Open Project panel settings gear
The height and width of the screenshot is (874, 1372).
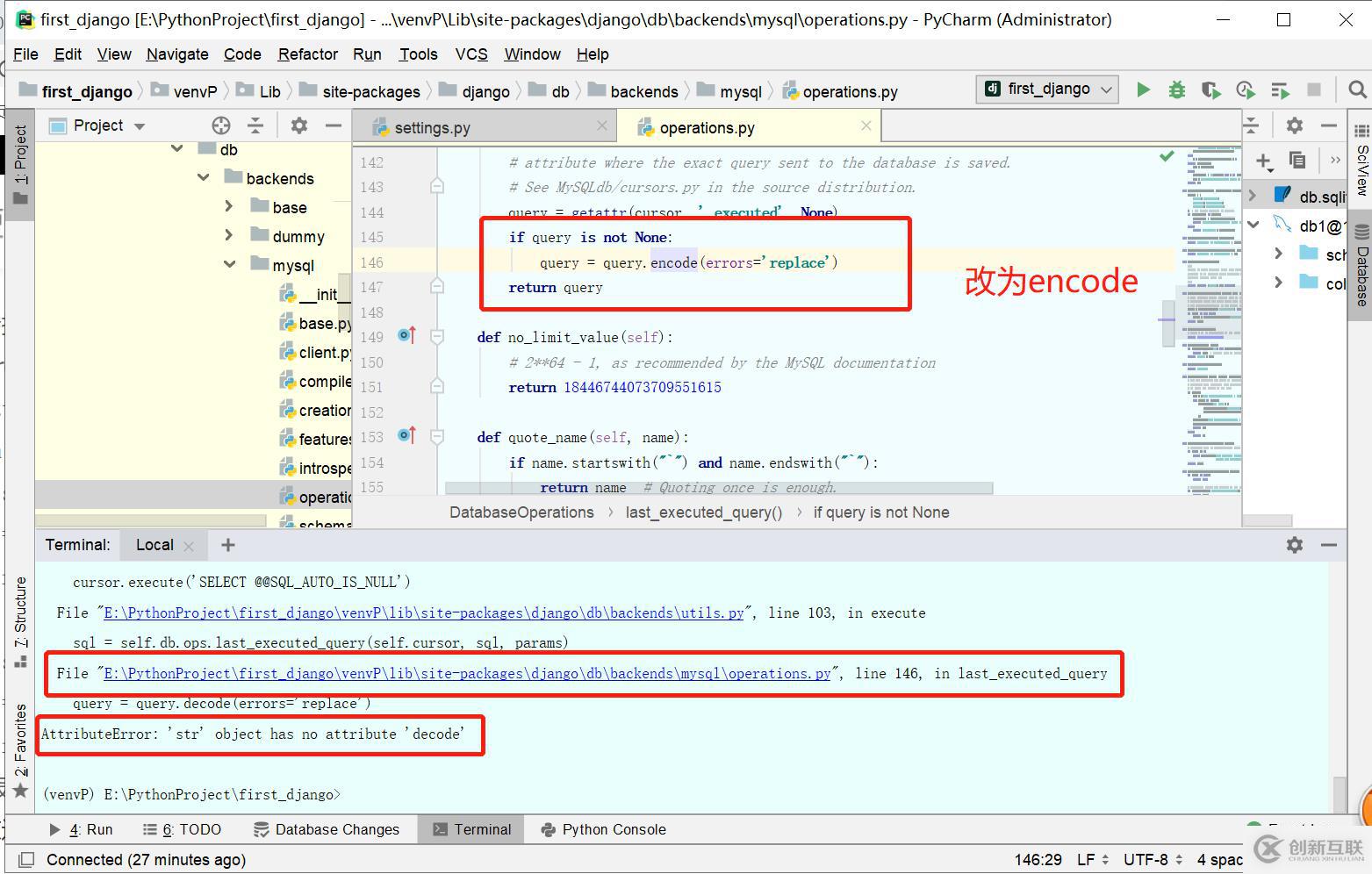click(299, 125)
